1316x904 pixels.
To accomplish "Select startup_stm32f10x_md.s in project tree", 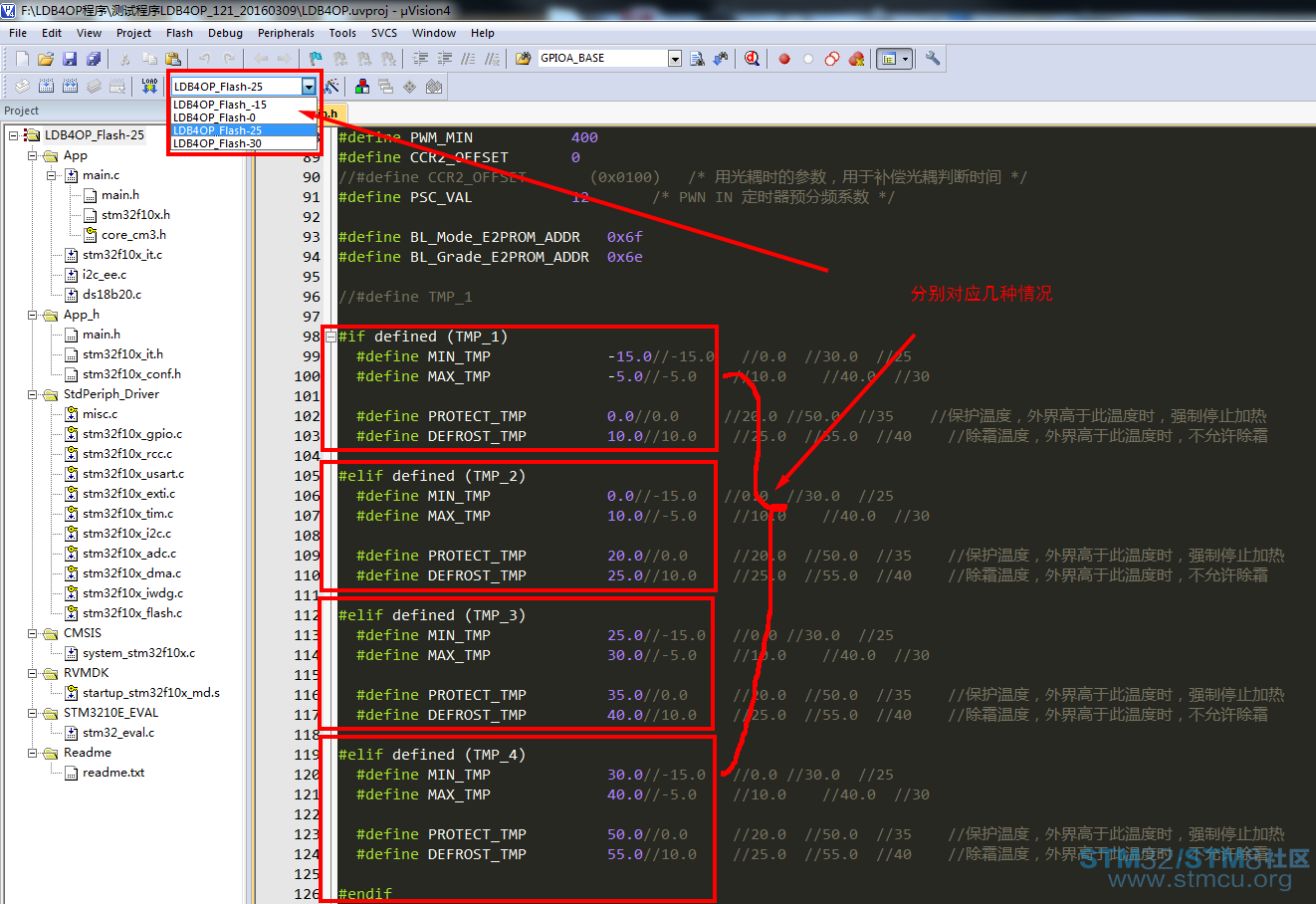I will [150, 693].
